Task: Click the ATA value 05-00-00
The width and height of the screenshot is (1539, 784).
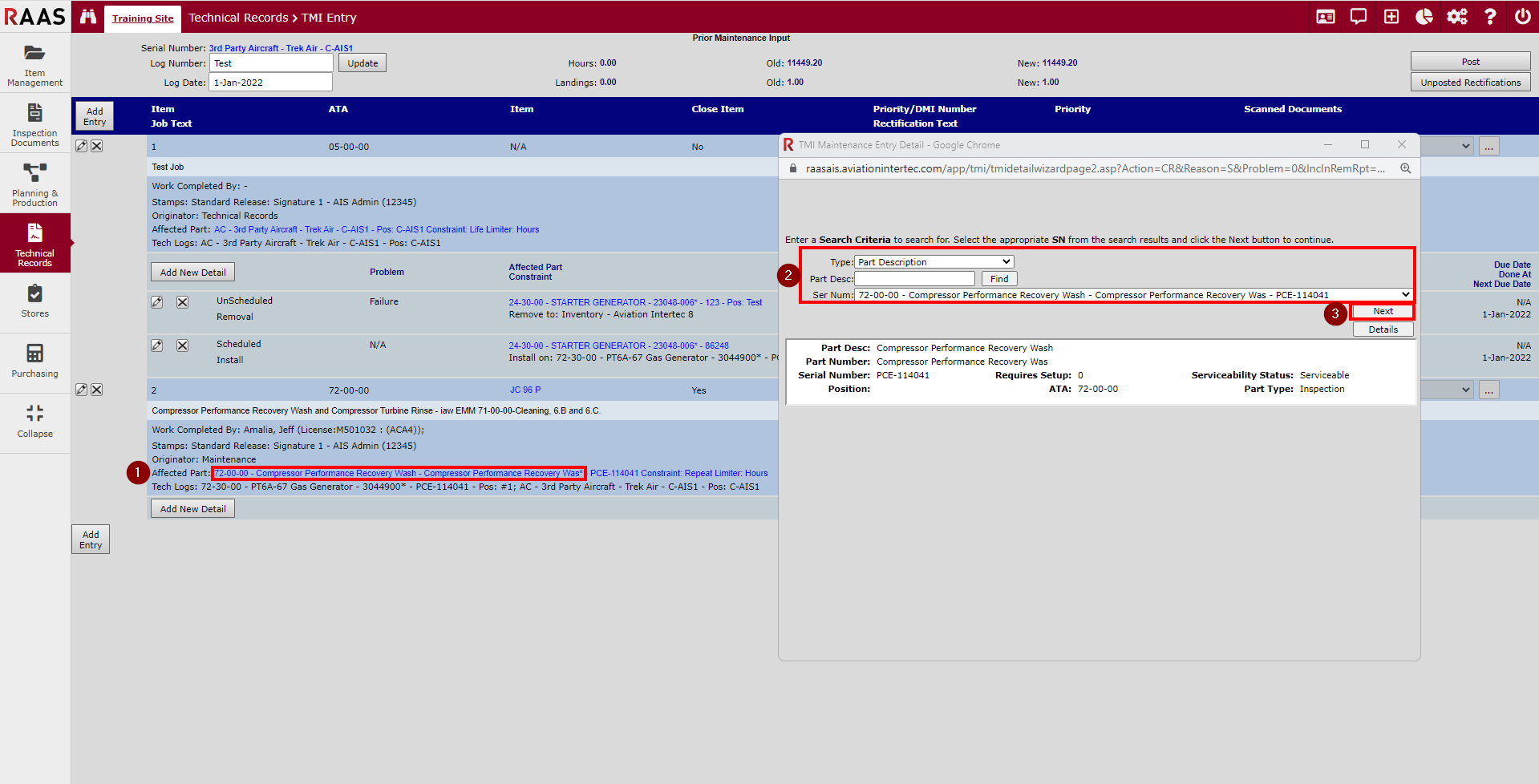Action: pyautogui.click(x=349, y=147)
